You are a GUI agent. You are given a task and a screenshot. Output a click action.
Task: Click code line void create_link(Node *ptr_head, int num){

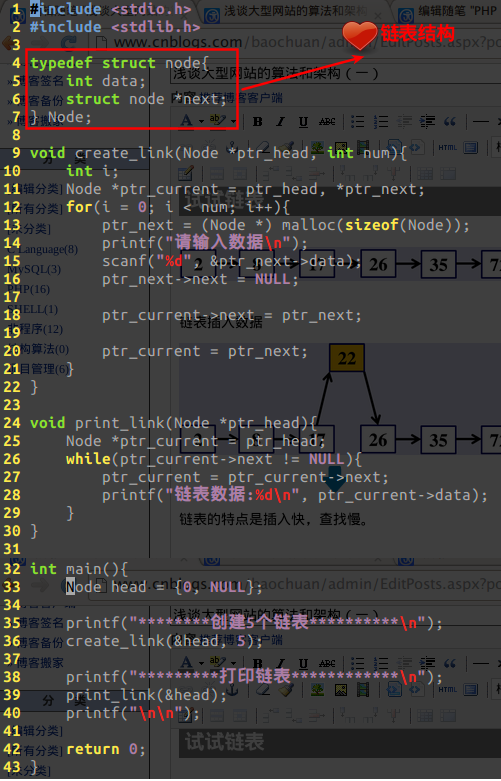coord(218,153)
